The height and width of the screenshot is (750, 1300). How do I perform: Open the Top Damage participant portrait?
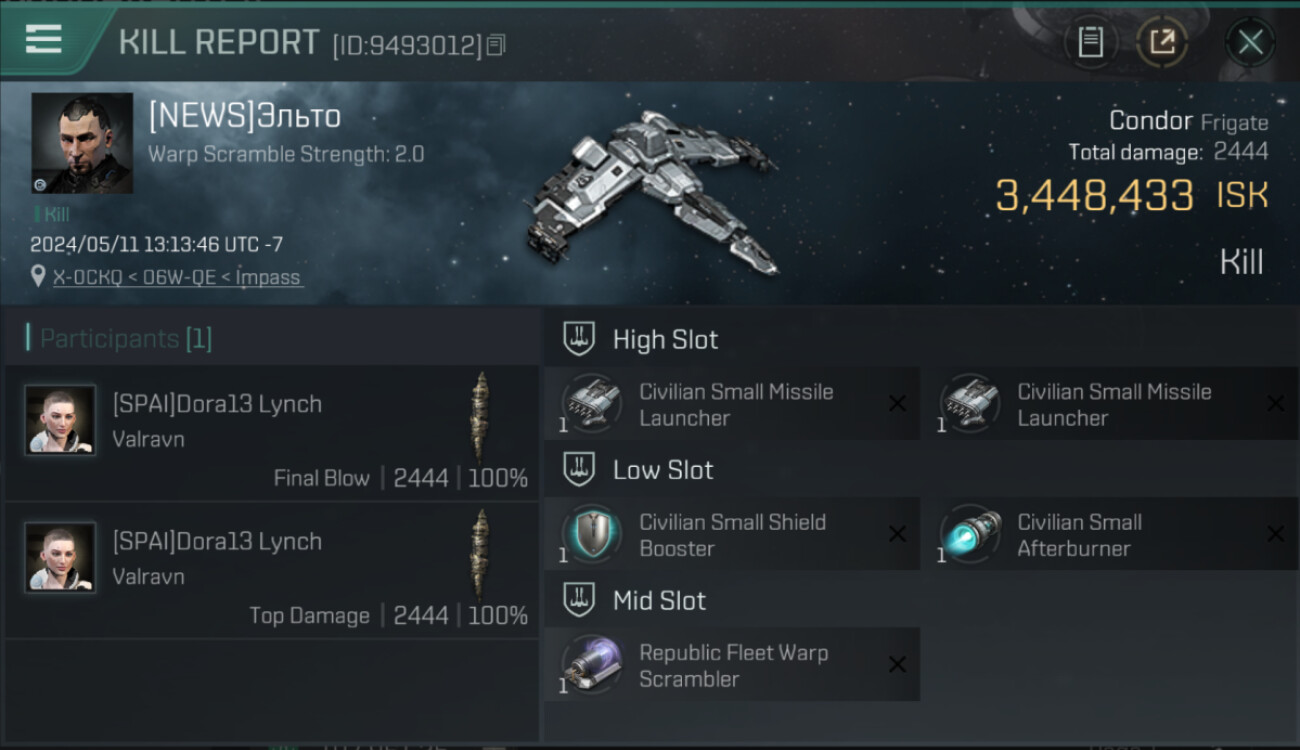61,557
